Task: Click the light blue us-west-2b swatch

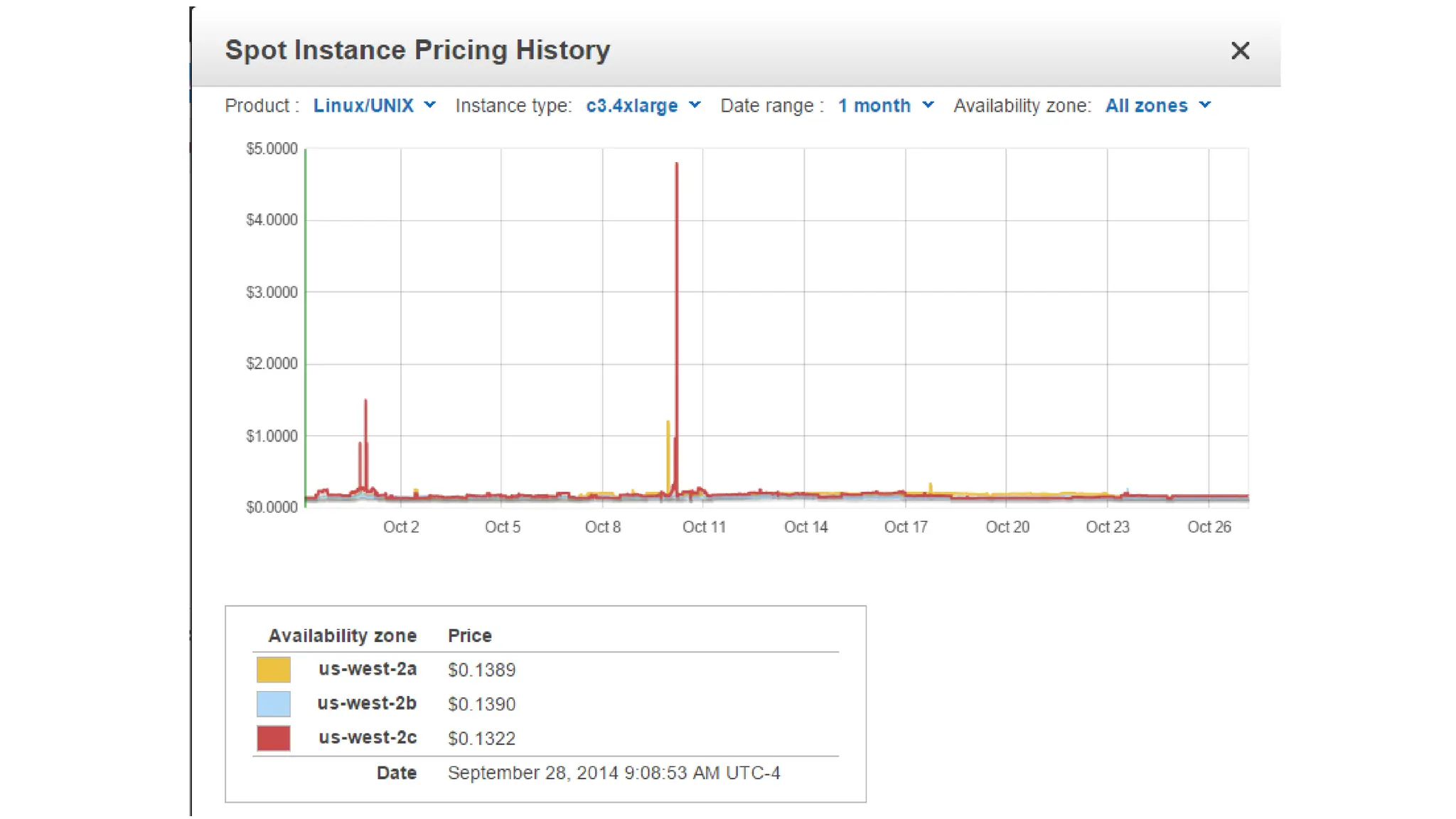Action: click(274, 704)
